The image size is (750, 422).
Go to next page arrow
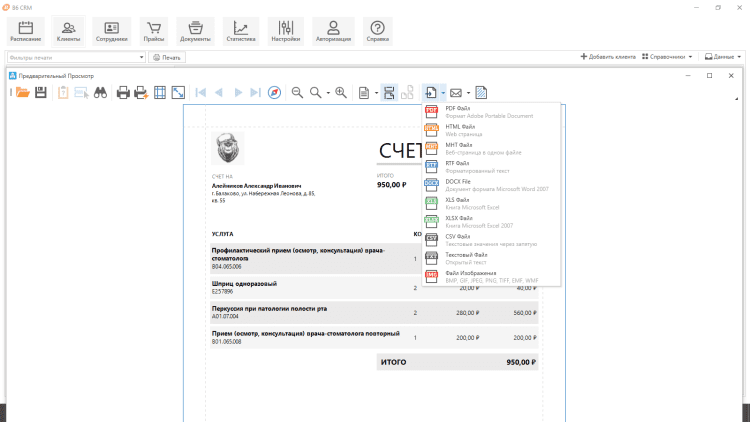[x=238, y=92]
